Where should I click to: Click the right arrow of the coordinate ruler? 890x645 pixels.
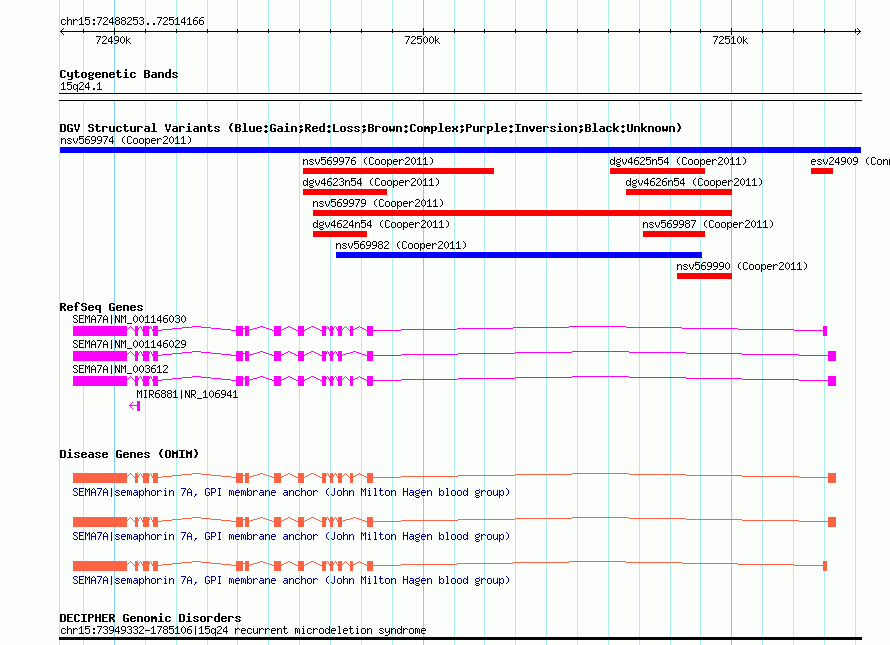pos(858,32)
